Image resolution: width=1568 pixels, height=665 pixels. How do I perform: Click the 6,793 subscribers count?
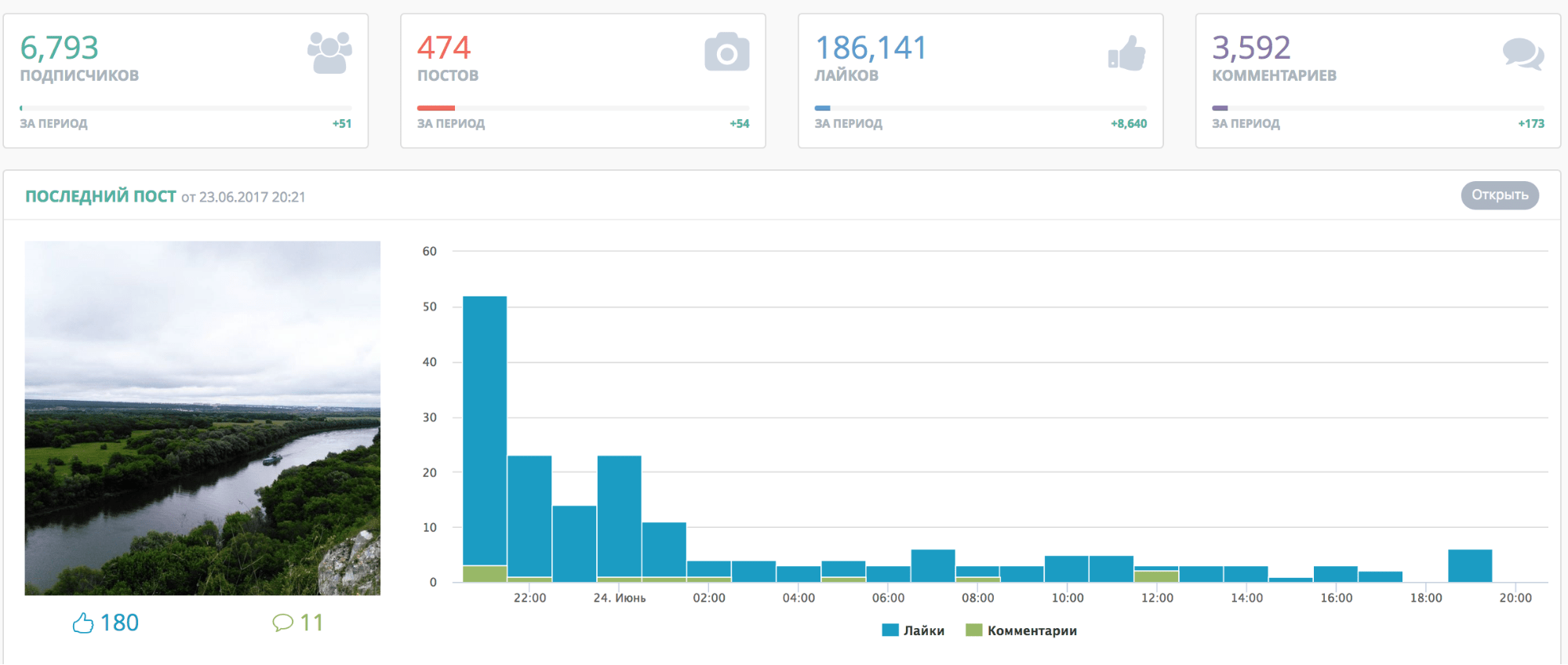point(60,48)
